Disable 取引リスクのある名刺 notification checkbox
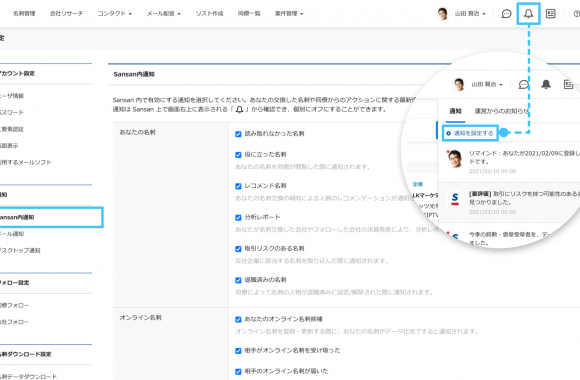The image size is (580, 380). (238, 249)
